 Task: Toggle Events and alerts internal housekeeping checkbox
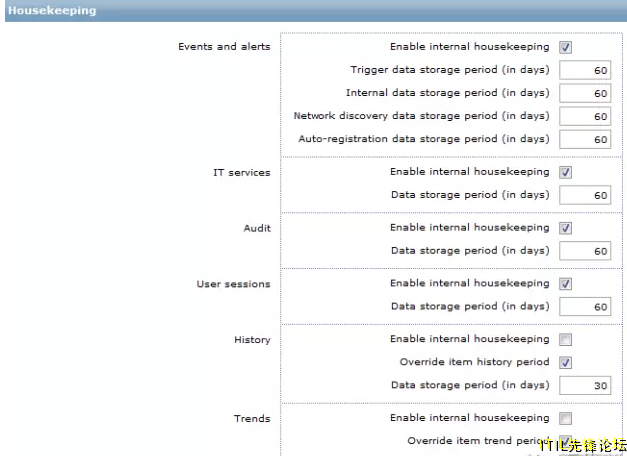point(565,47)
